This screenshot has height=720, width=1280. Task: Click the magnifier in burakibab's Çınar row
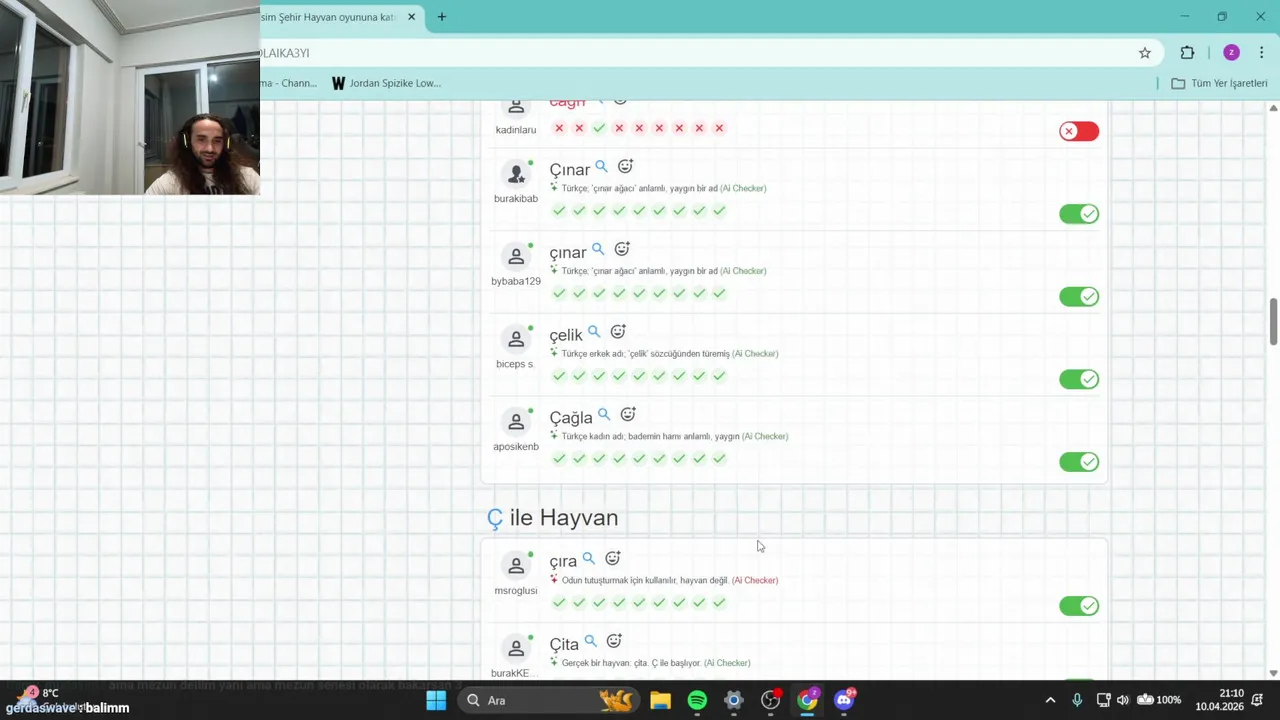coord(602,167)
